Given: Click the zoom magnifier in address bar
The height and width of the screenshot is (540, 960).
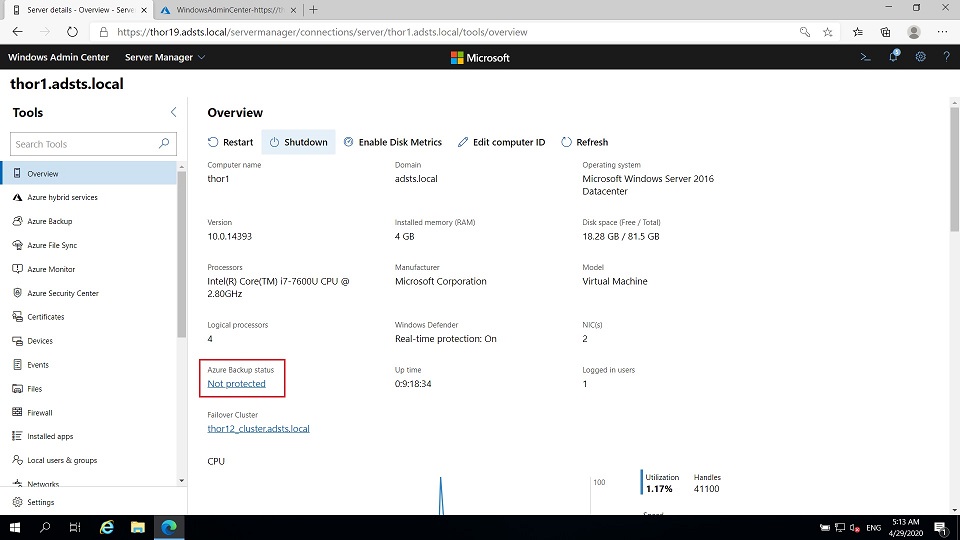Looking at the screenshot, I should (804, 32).
